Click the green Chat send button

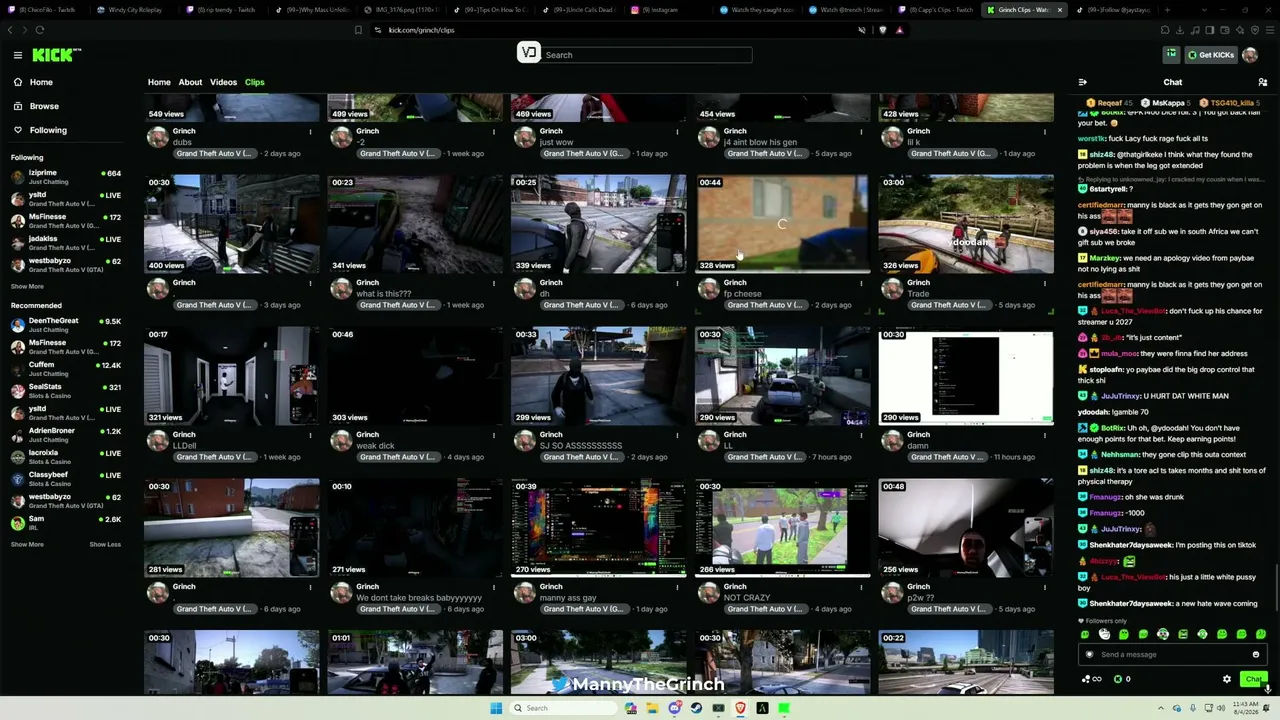coord(1253,679)
